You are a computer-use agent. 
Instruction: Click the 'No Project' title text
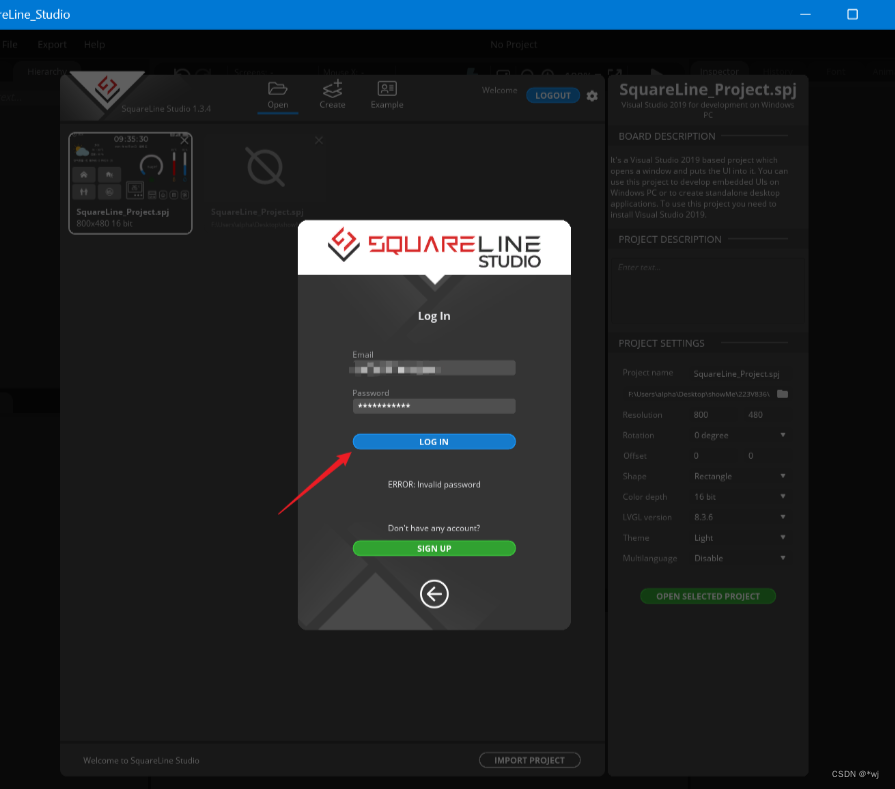(x=514, y=45)
